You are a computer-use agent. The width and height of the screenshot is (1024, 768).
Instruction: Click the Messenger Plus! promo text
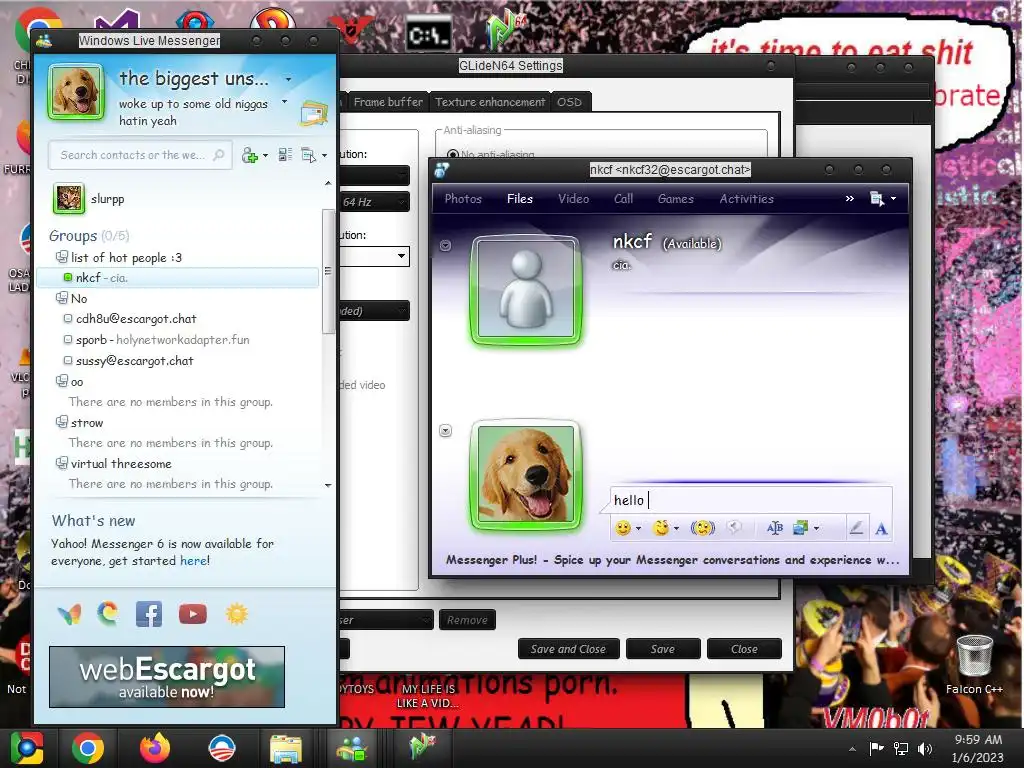(672, 560)
